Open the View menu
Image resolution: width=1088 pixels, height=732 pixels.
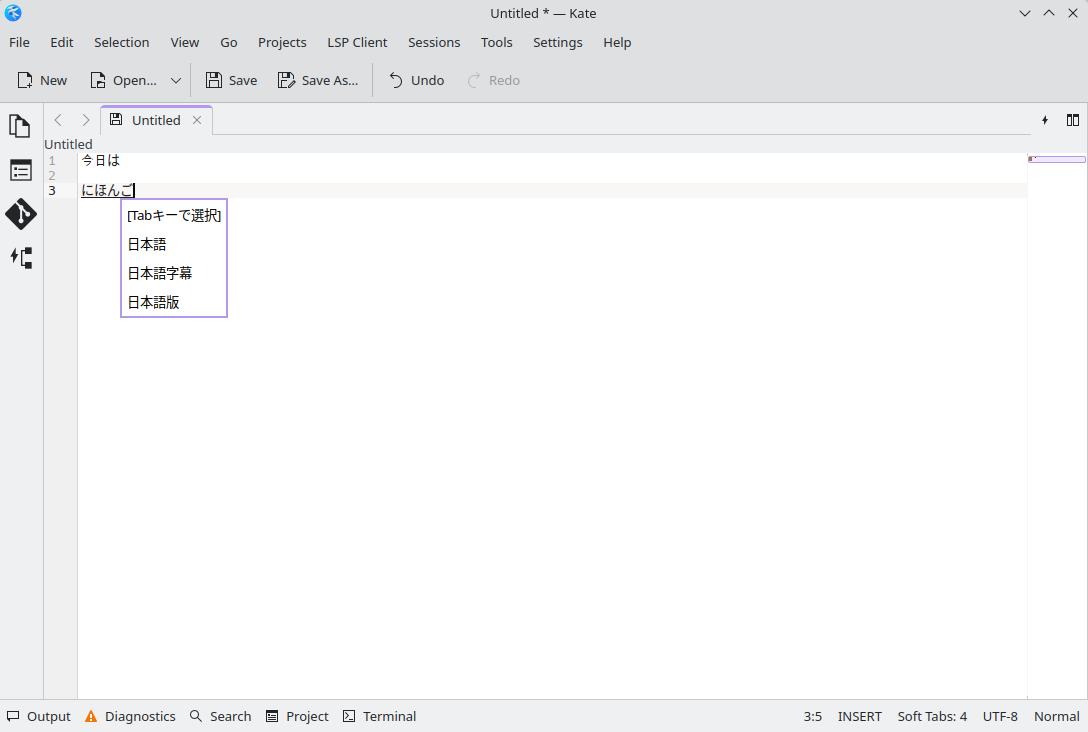(185, 42)
